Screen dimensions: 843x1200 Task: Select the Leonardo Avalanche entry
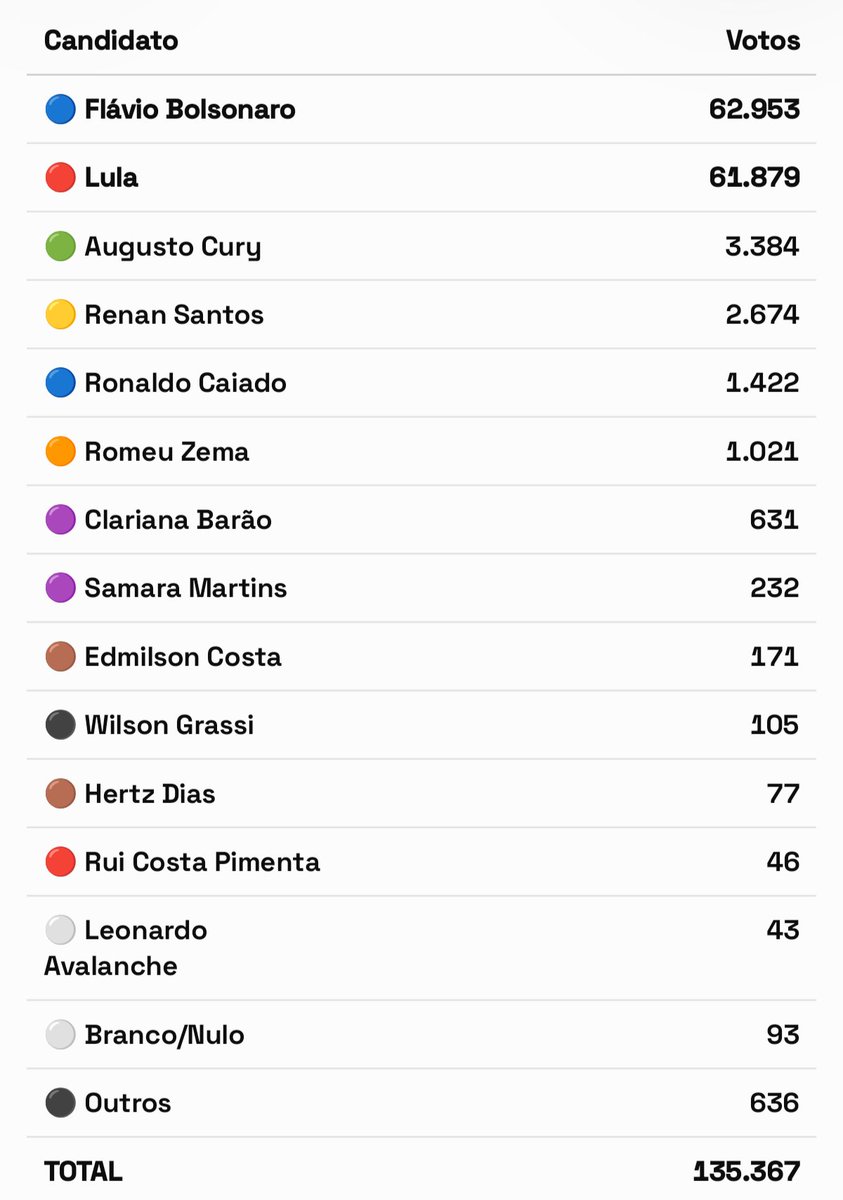(x=126, y=948)
